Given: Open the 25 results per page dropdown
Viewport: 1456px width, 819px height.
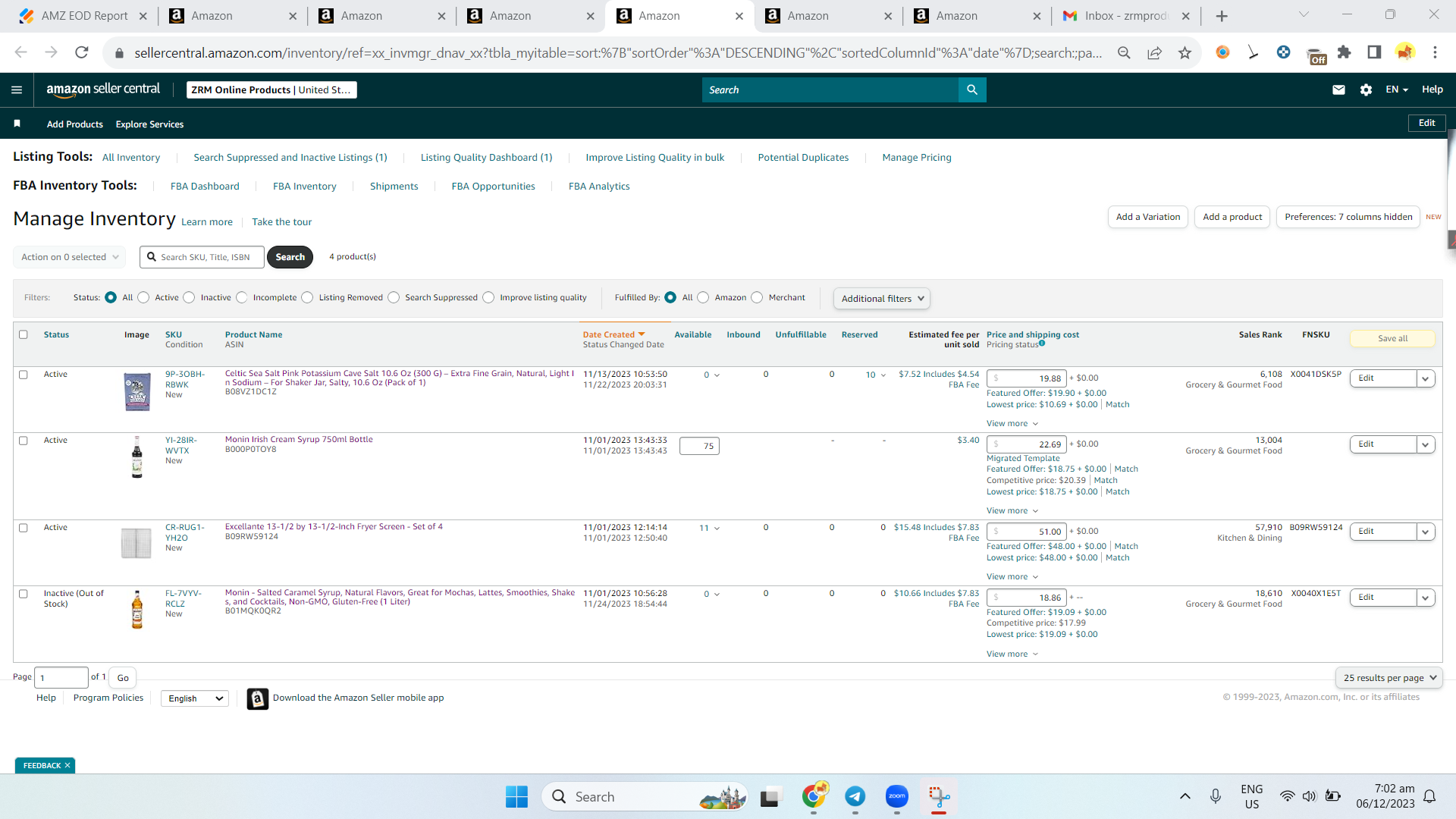Looking at the screenshot, I should coord(1389,678).
